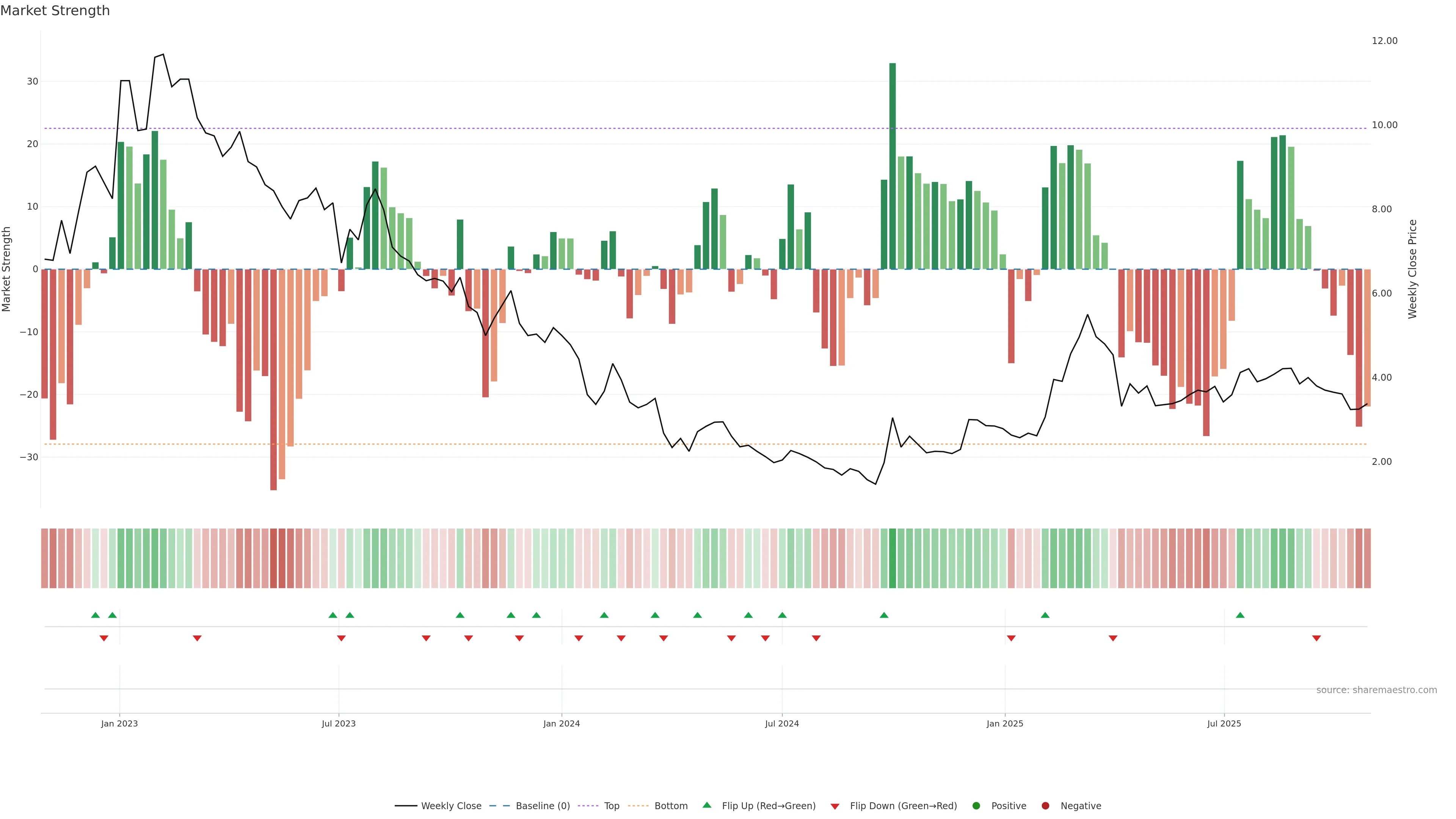Click the red Negative legend dot
Image resolution: width=1456 pixels, height=819 pixels.
coord(1045,806)
